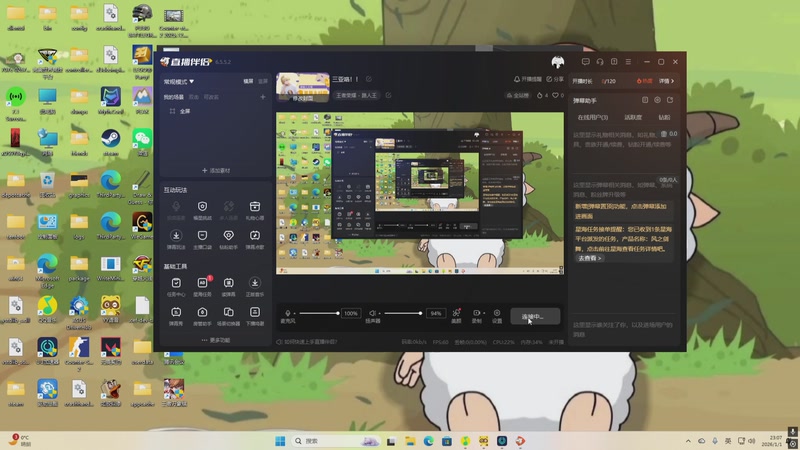The width and height of the screenshot is (800, 450).
Task: Open speaker device dropdown arrow
Action: click(x=379, y=313)
